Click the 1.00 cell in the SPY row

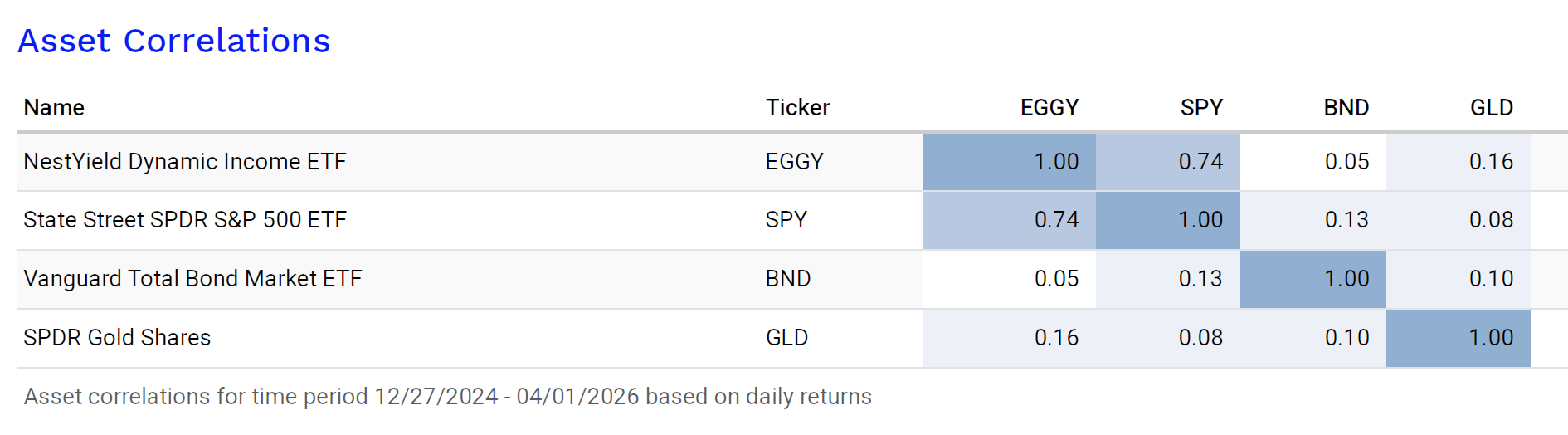point(1200,219)
